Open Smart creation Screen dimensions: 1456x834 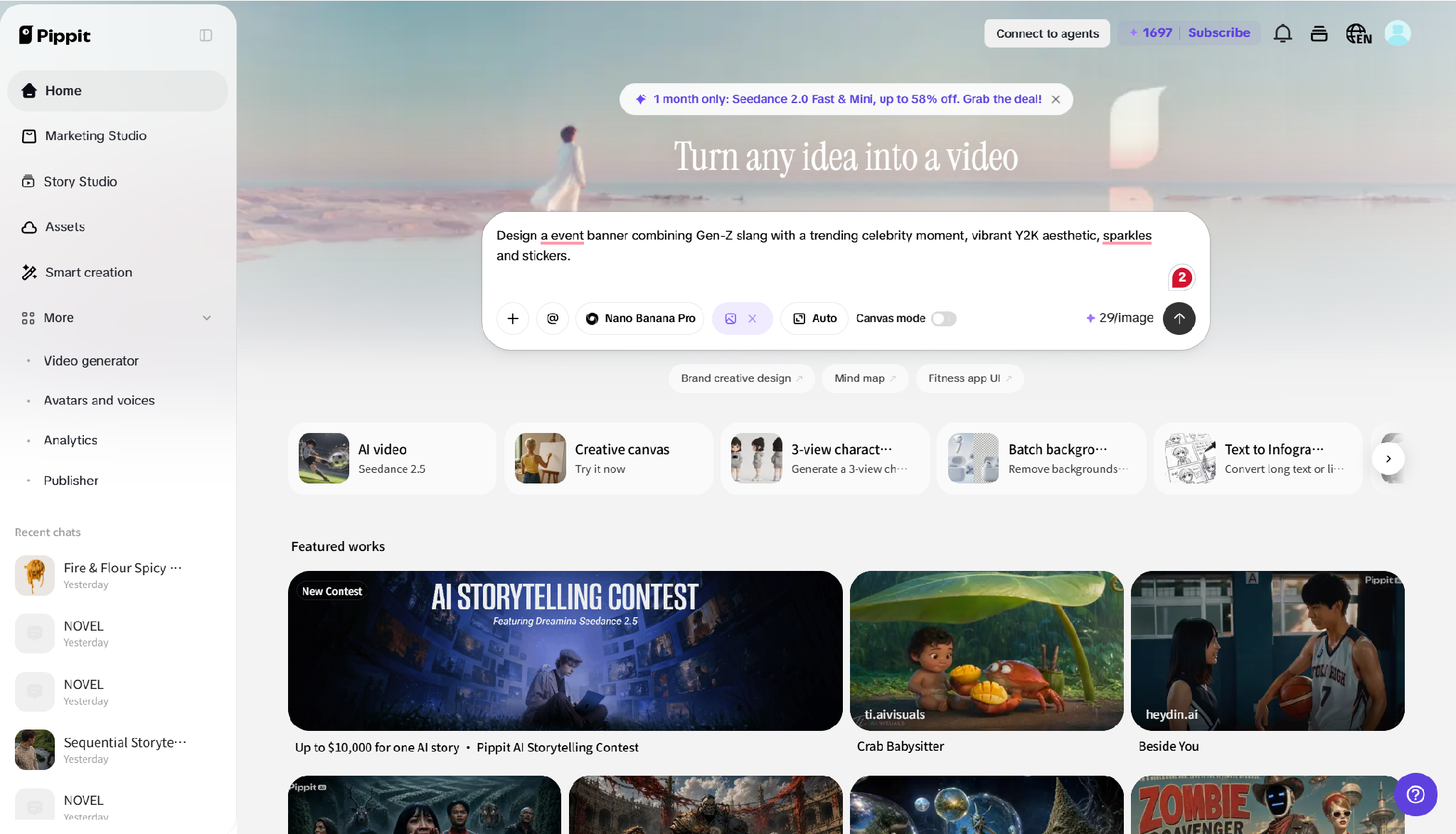118,272
